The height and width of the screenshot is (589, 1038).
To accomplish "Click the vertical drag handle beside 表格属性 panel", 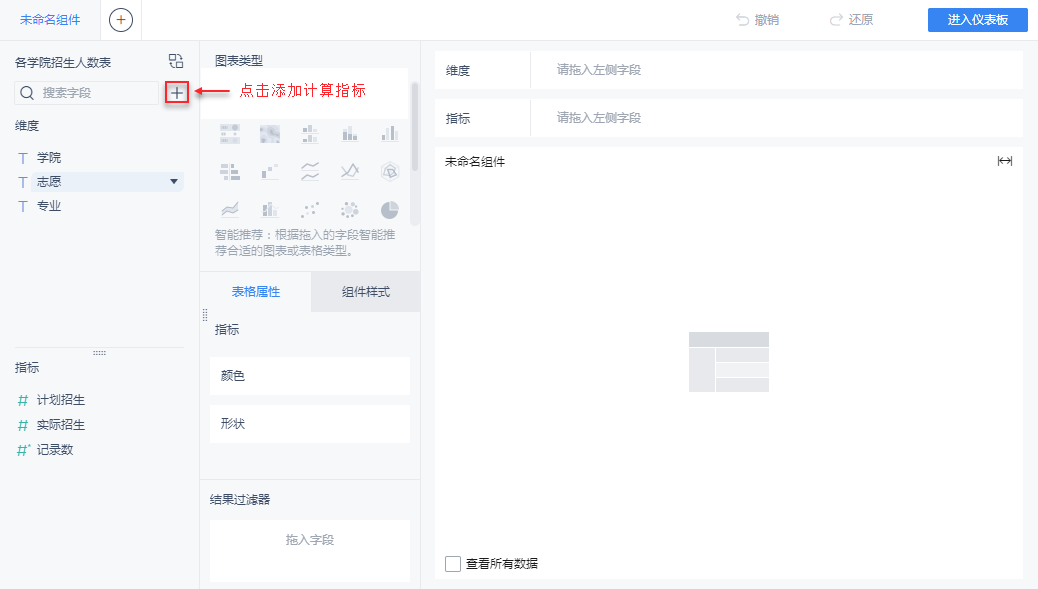I will tap(205, 315).
